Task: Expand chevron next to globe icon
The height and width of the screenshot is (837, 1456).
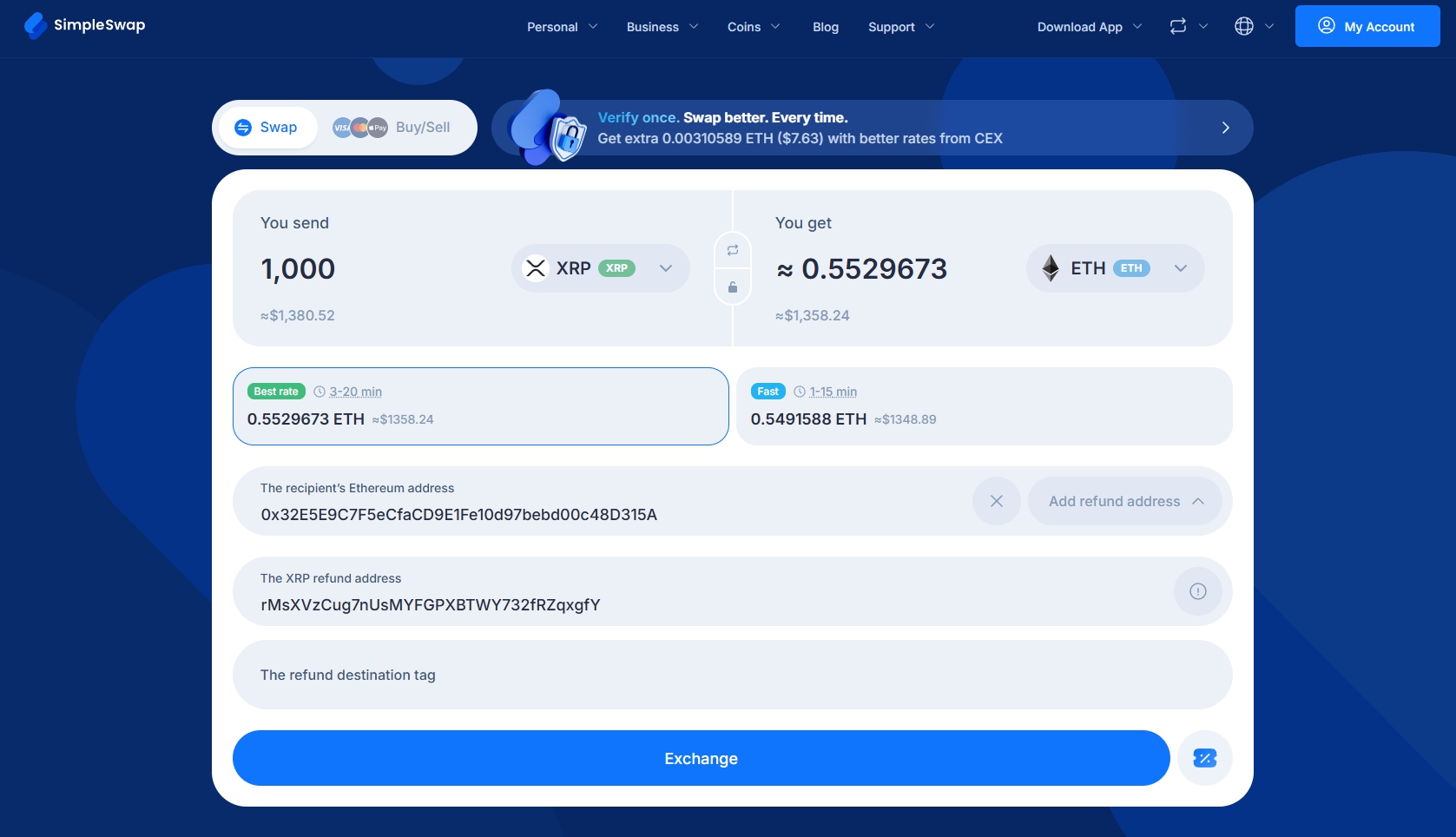Action: (x=1269, y=26)
